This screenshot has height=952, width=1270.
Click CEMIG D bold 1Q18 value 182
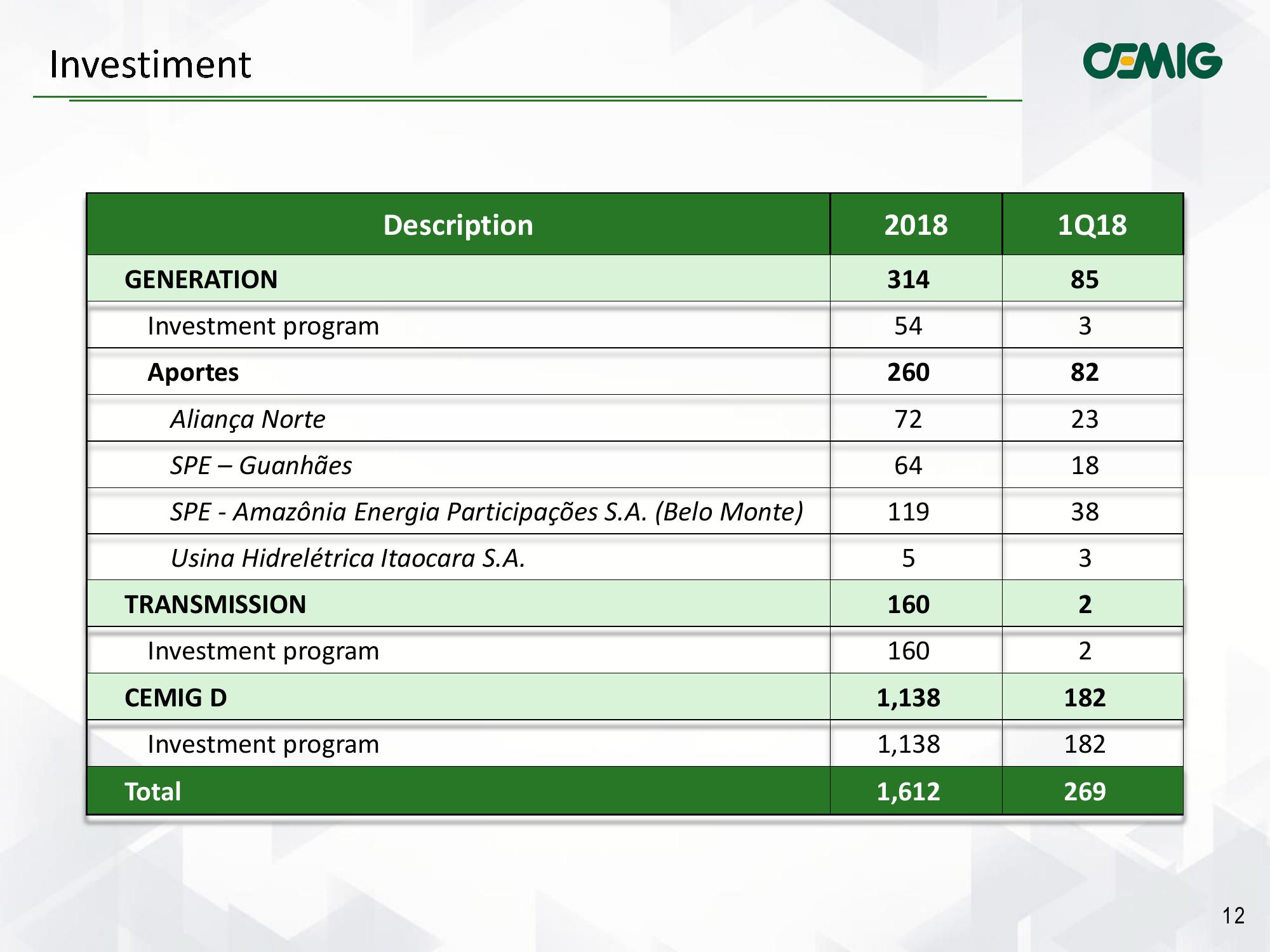pyautogui.click(x=1085, y=697)
